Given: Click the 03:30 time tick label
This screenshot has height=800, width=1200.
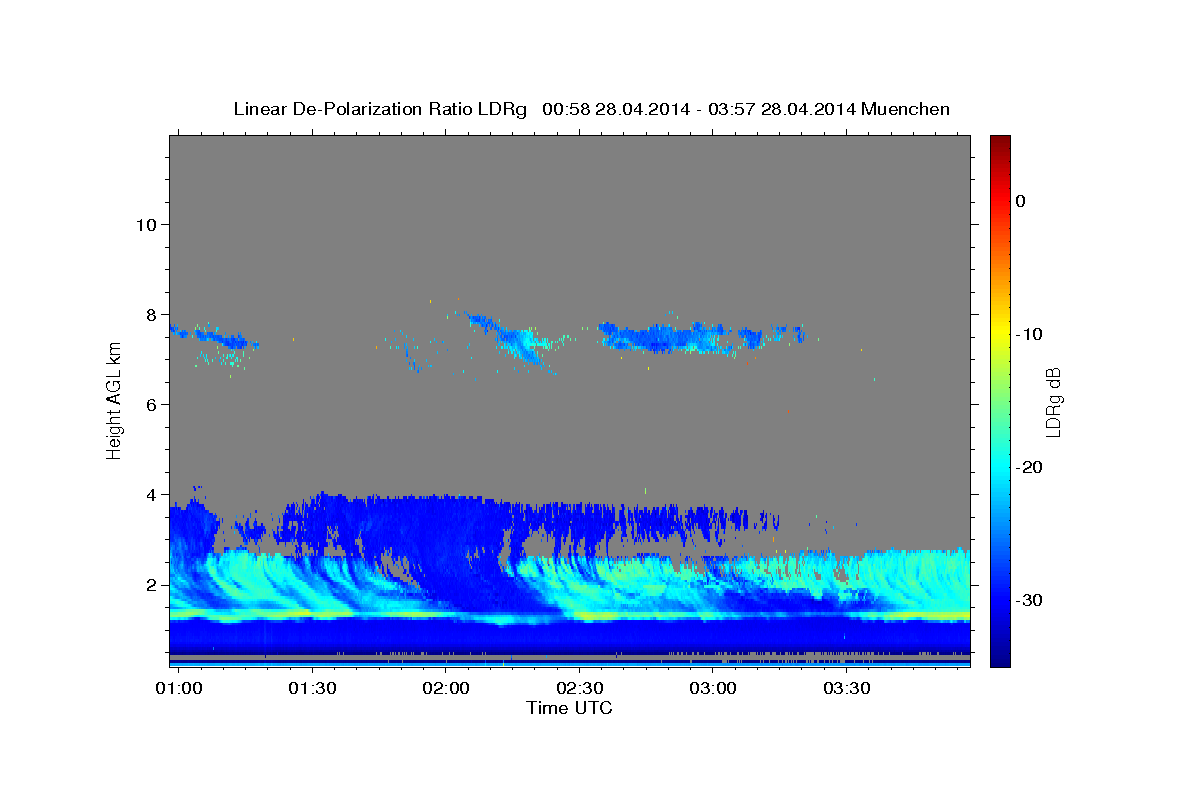Looking at the screenshot, I should tap(846, 689).
